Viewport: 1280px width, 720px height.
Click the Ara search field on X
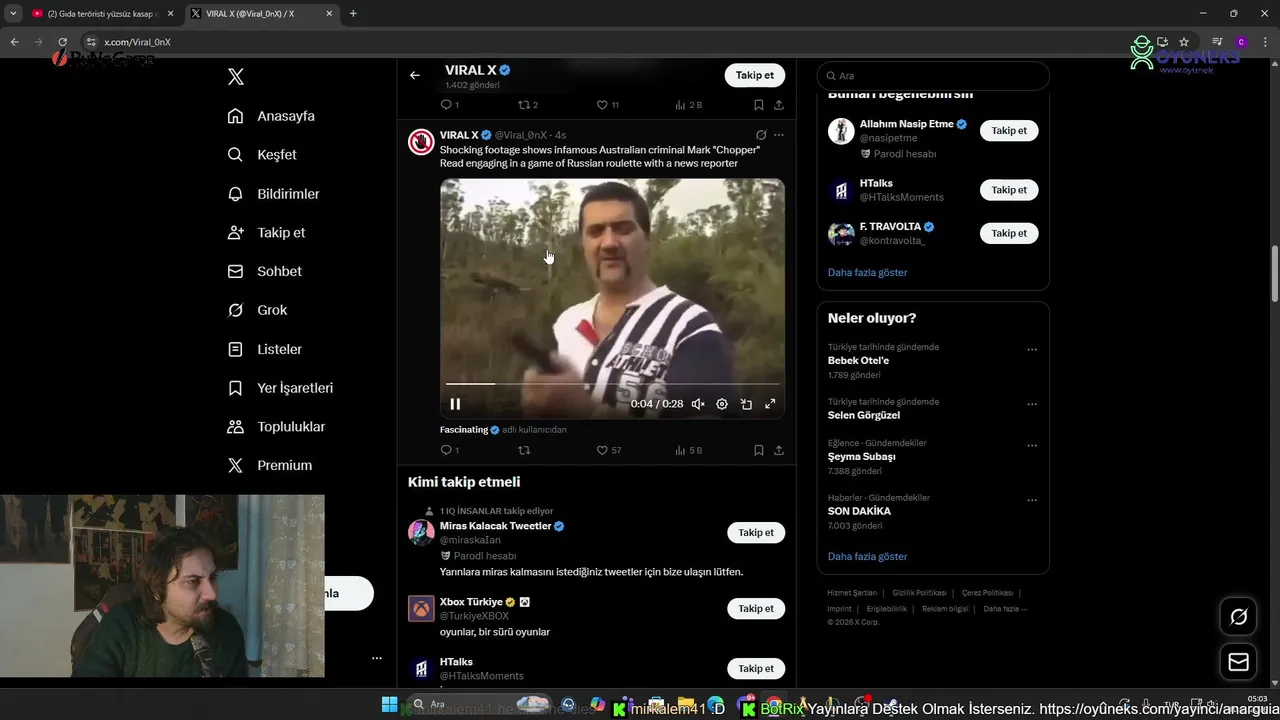pyautogui.click(x=933, y=76)
